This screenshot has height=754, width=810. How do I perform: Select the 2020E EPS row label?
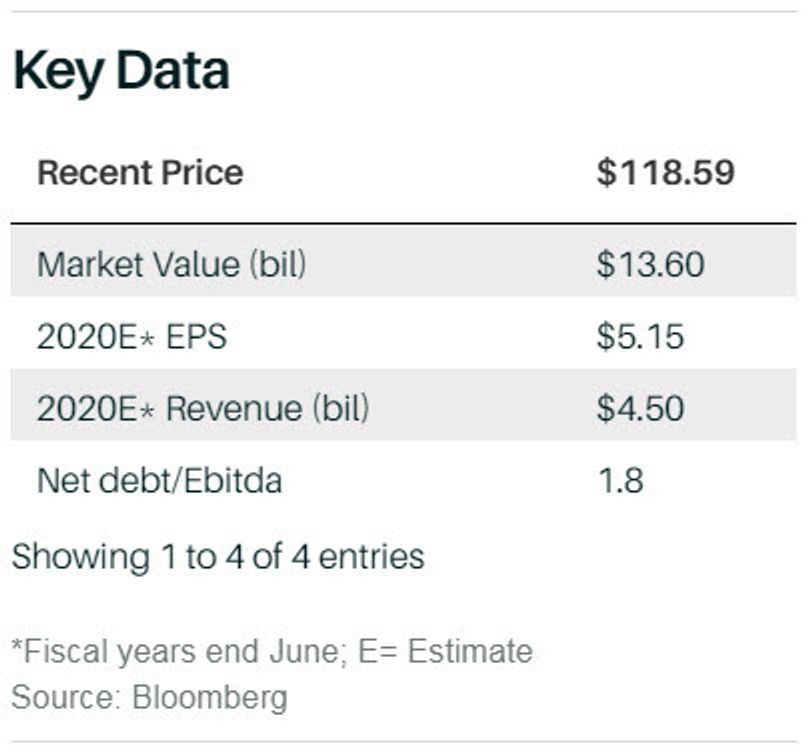coord(131,336)
